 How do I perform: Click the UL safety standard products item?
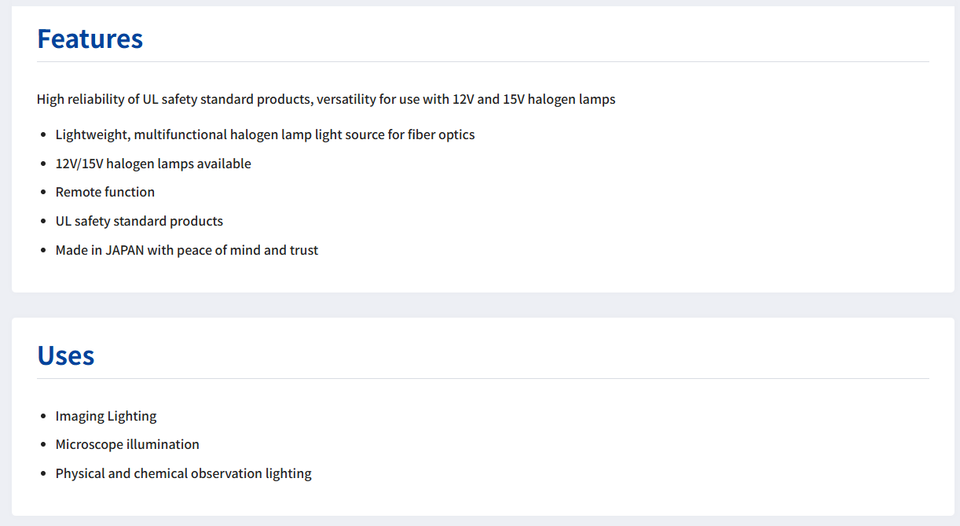[x=139, y=221]
